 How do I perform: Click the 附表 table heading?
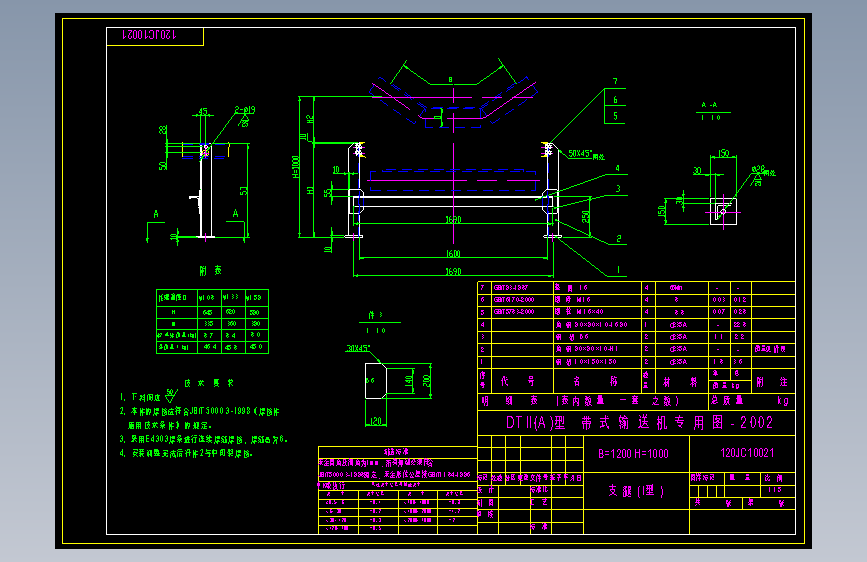[x=211, y=270]
